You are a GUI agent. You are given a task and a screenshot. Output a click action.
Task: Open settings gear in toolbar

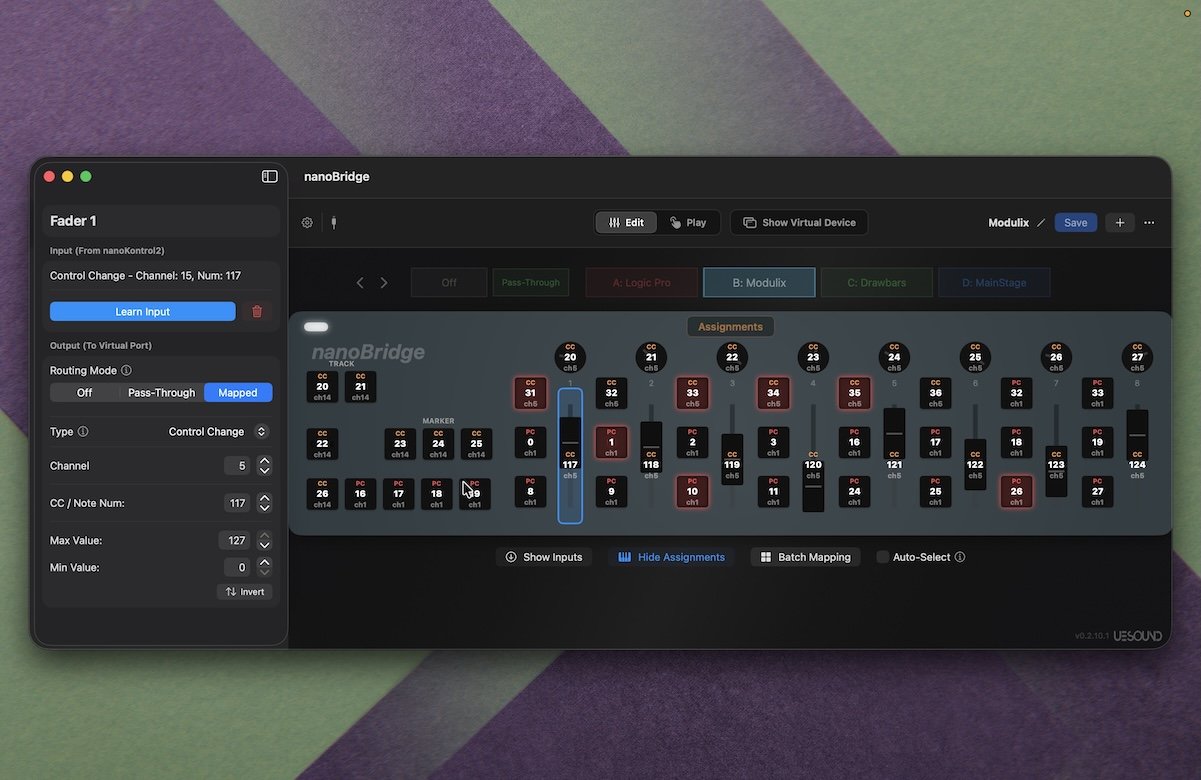point(307,223)
